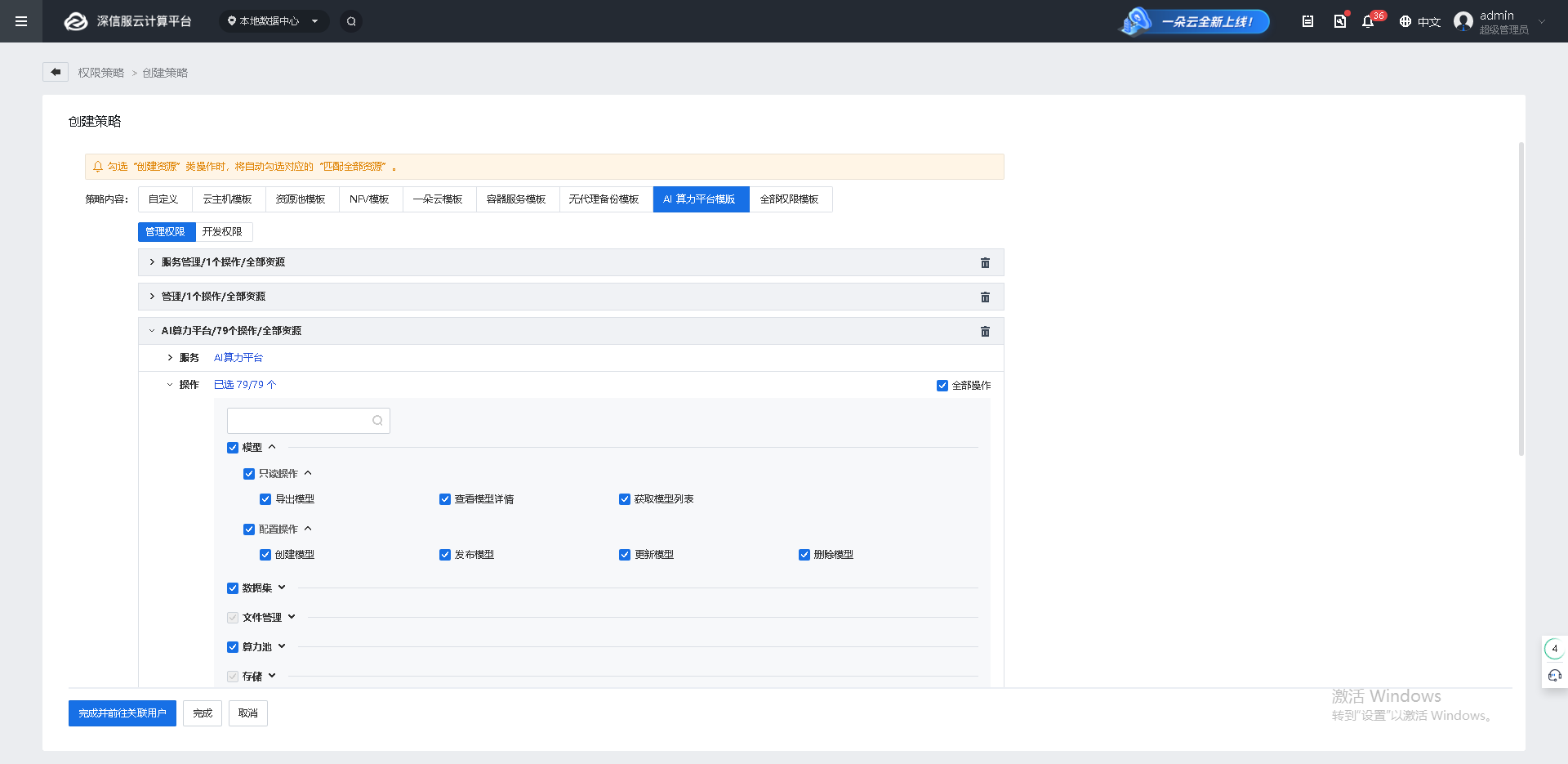
Task: Expand the 算力池 group arrow
Action: pyautogui.click(x=282, y=646)
